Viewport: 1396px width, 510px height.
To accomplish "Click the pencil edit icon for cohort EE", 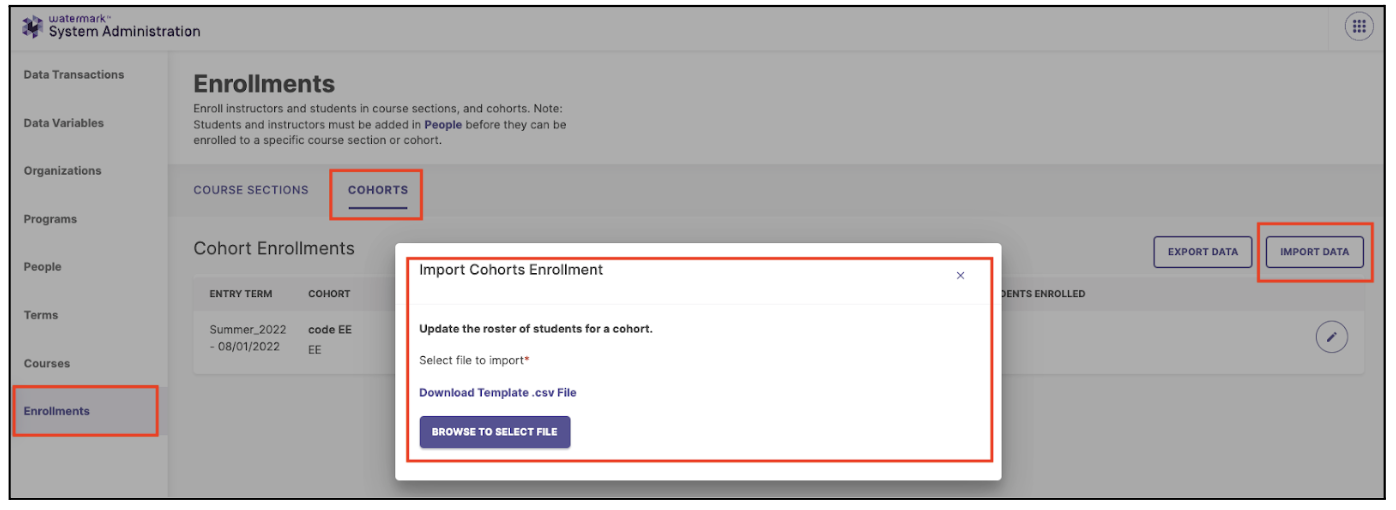I will point(1331,337).
